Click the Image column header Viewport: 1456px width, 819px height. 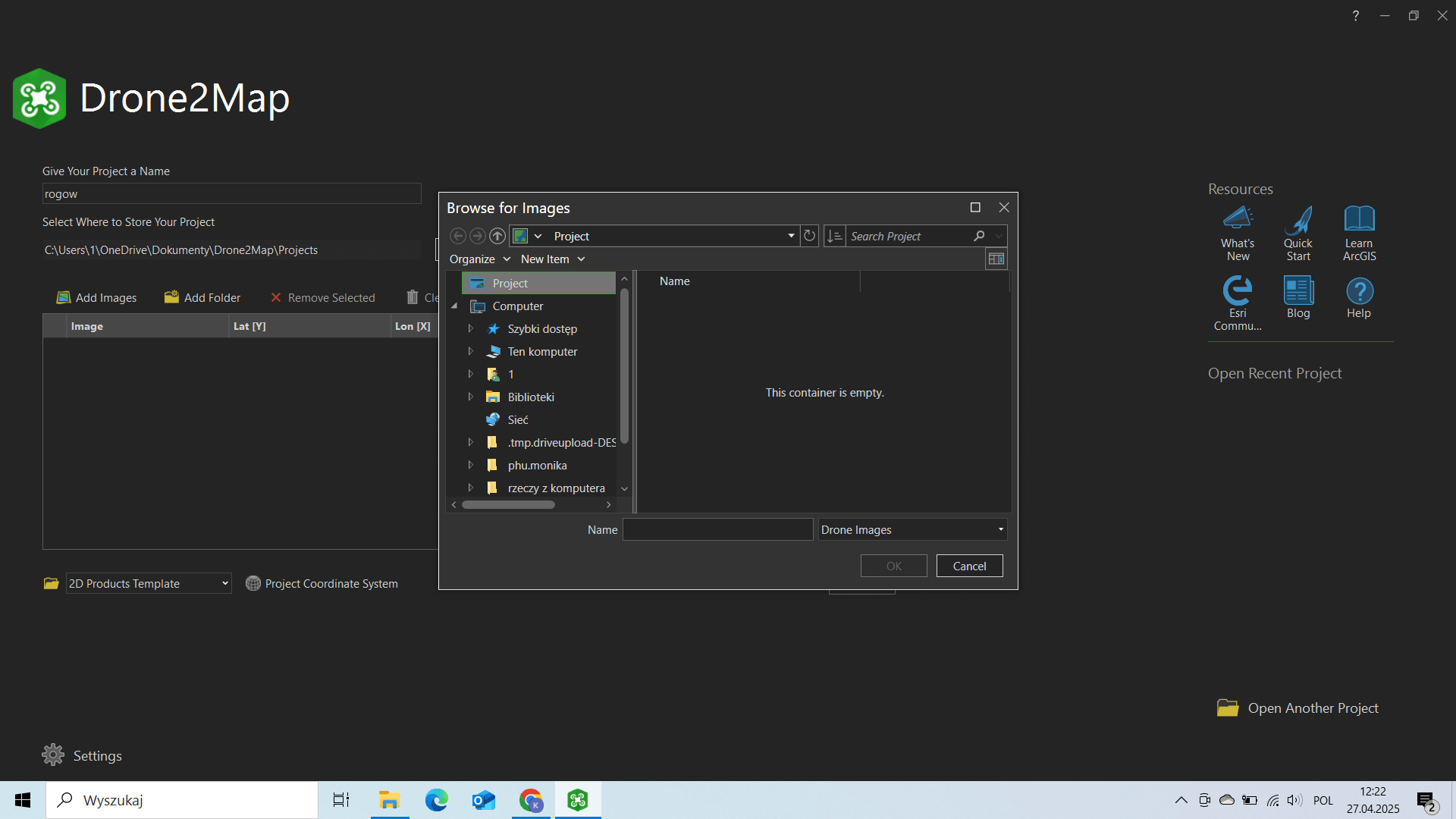pos(147,326)
